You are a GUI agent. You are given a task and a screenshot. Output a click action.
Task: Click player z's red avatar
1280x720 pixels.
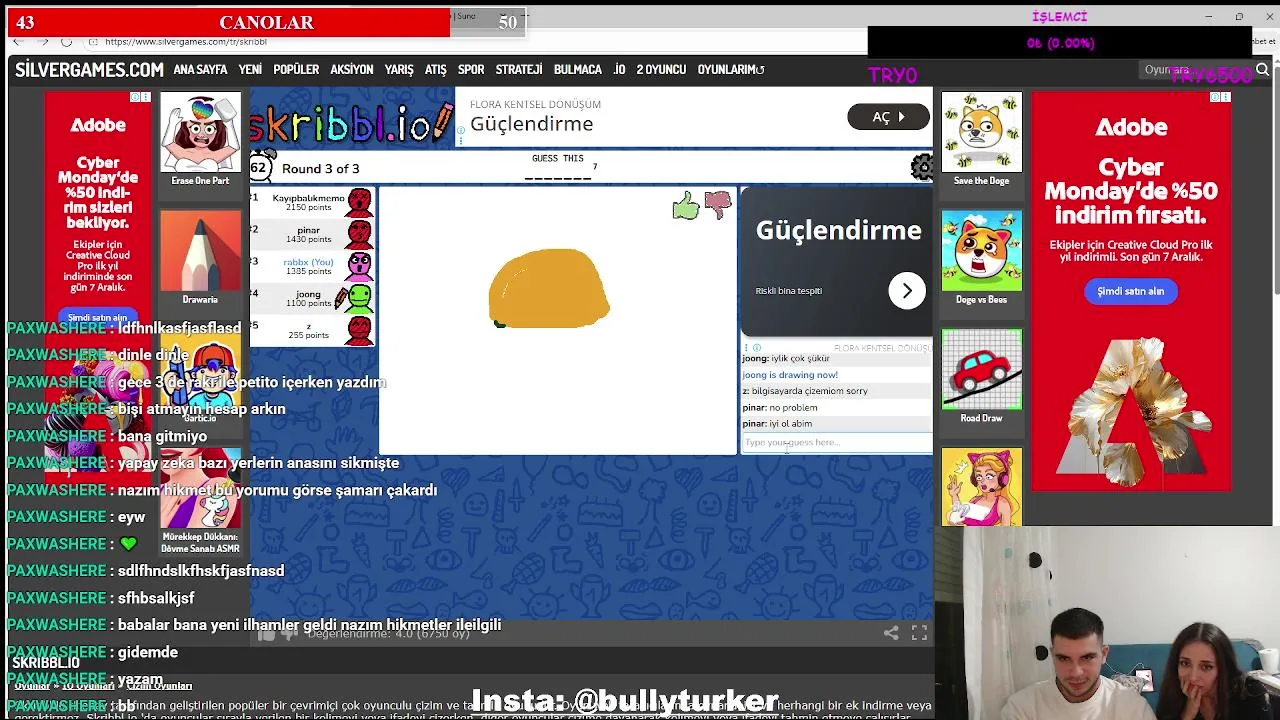(x=360, y=330)
